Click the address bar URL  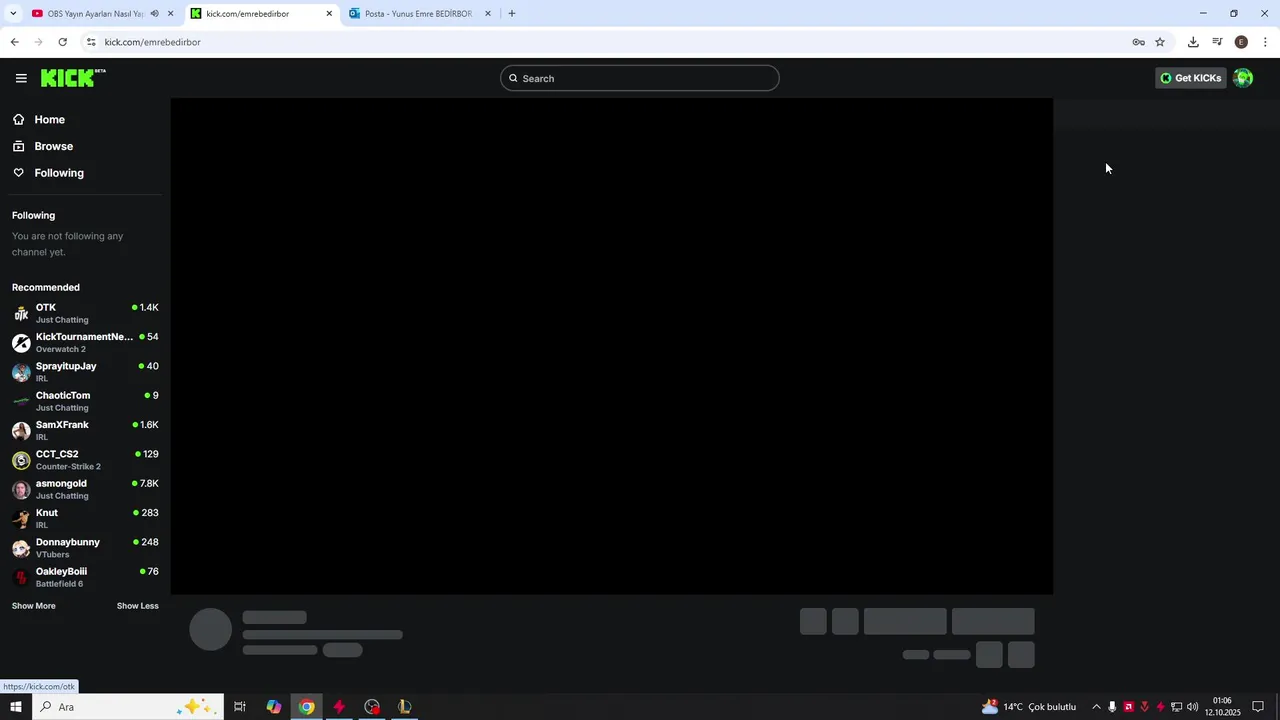152,42
